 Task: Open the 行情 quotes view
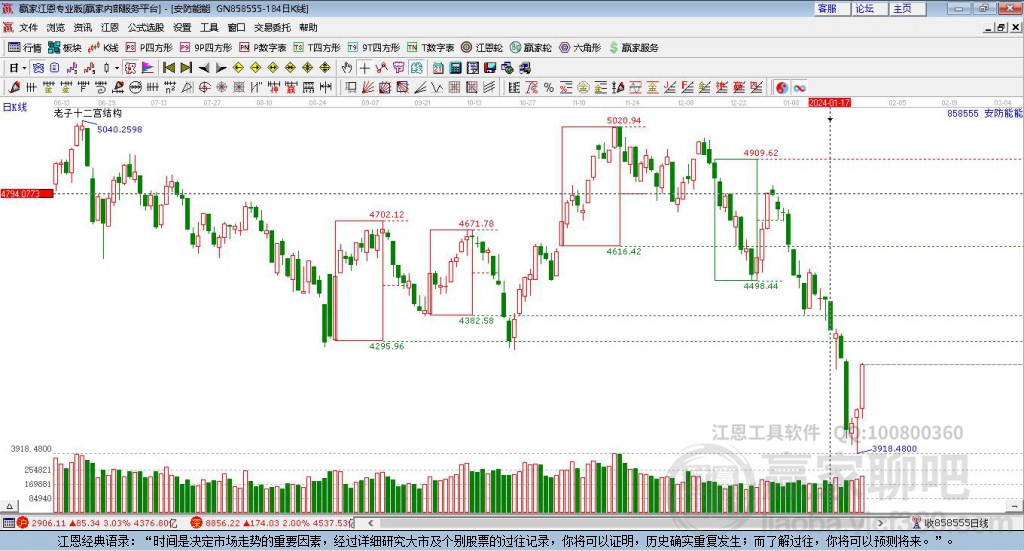click(25, 48)
